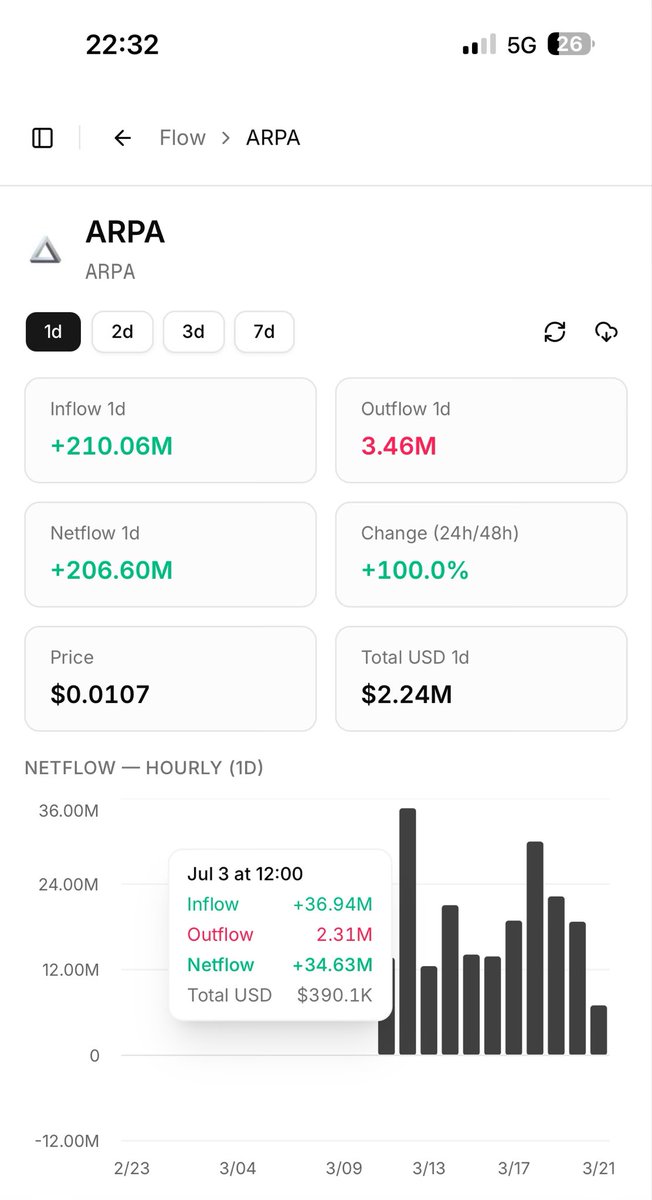Open the Flow breadcrumb link
The image size is (652, 1200).
pyautogui.click(x=182, y=138)
